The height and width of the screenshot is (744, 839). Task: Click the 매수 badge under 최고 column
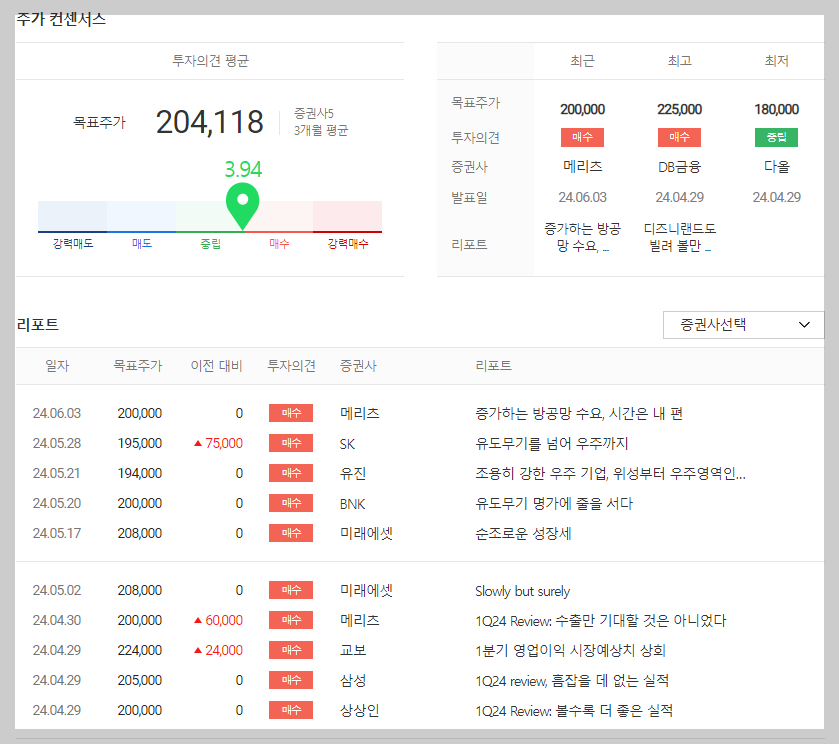click(x=680, y=137)
